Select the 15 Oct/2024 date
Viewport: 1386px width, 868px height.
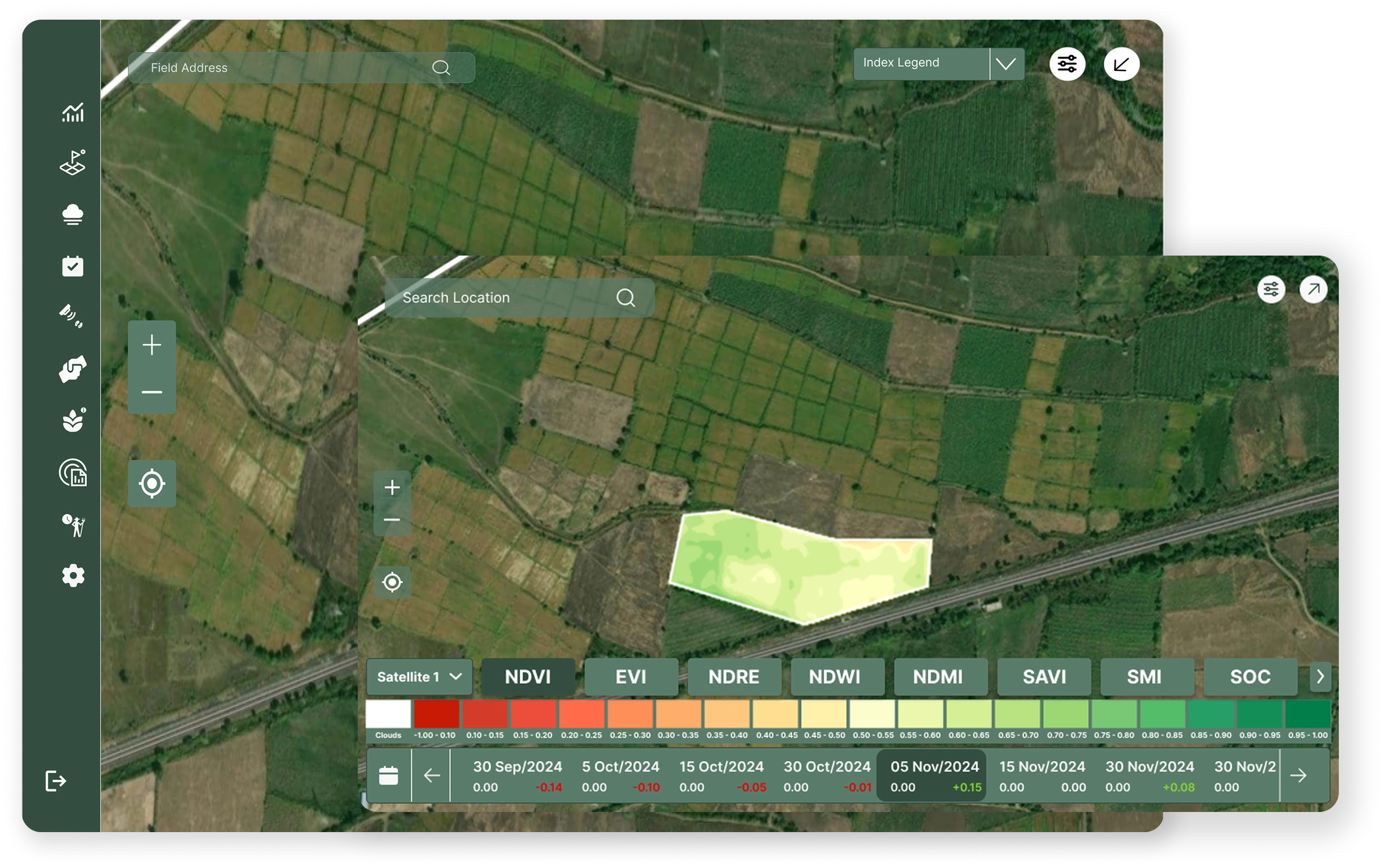pos(722,776)
